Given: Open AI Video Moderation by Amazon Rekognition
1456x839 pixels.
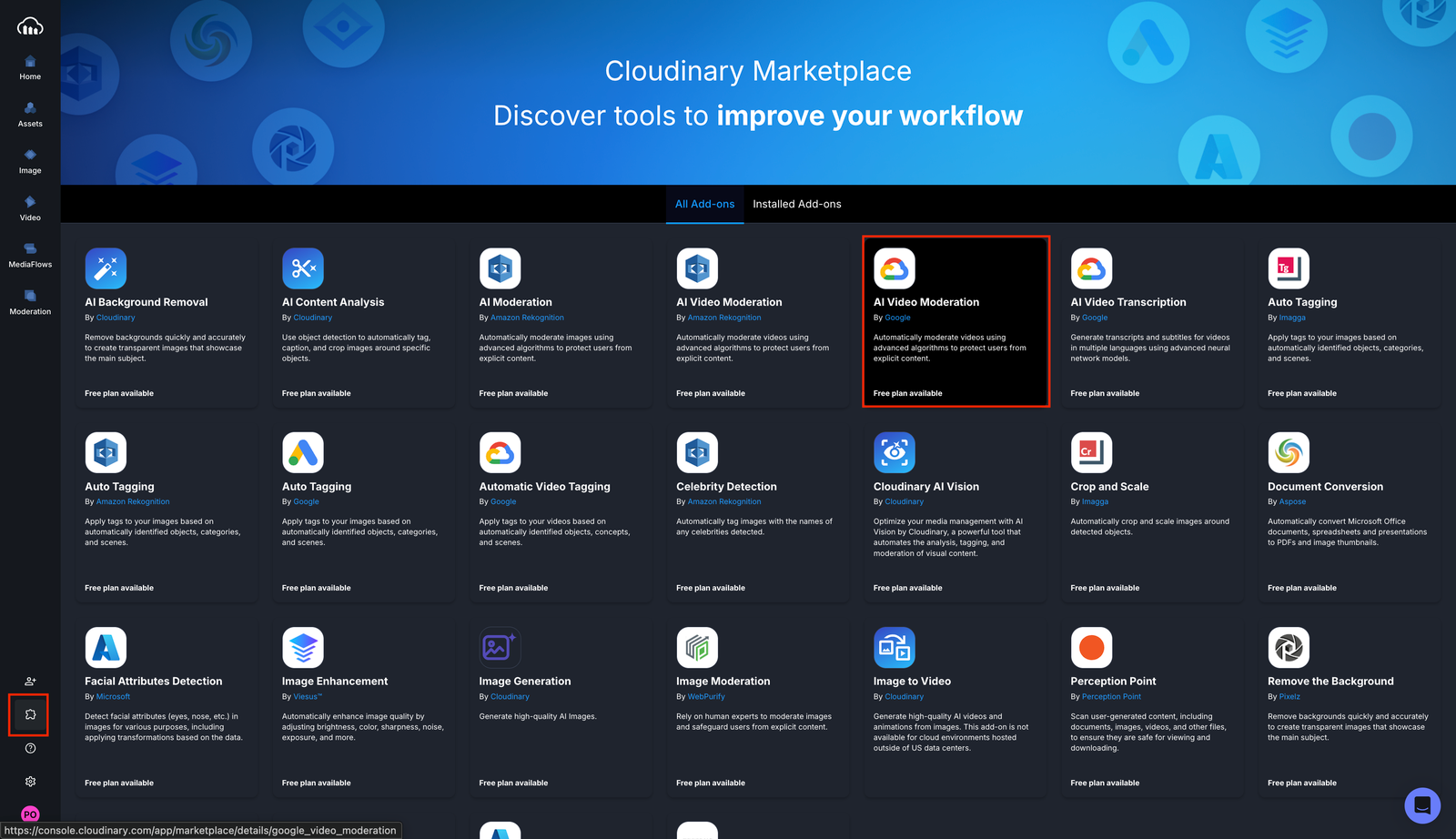Looking at the screenshot, I should [729, 302].
